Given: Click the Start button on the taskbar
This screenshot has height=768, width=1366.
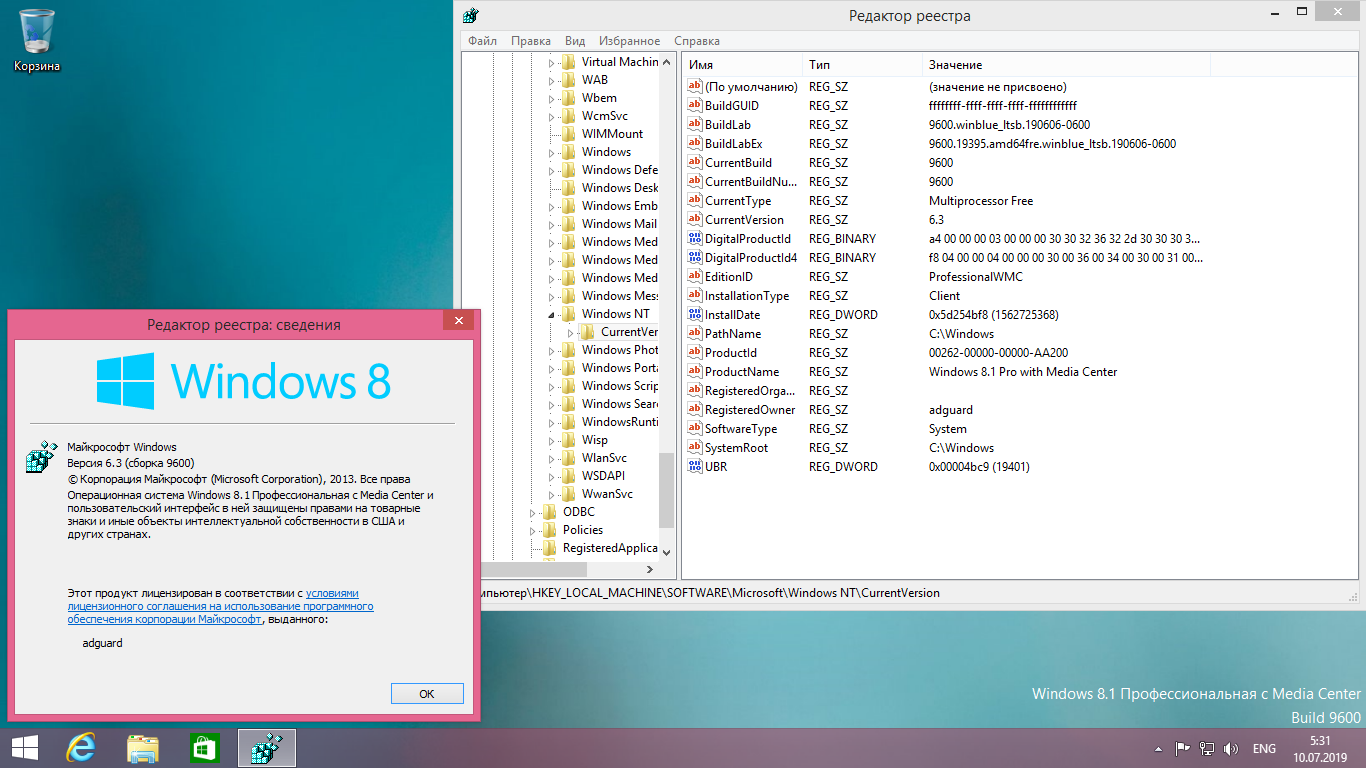Looking at the screenshot, I should point(24,748).
